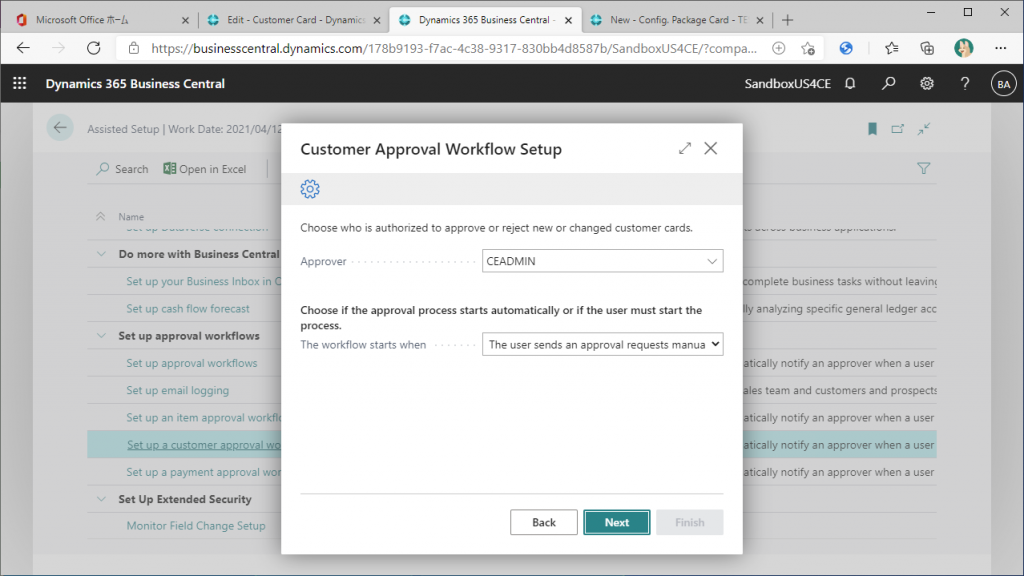Open the help question mark icon

(965, 84)
